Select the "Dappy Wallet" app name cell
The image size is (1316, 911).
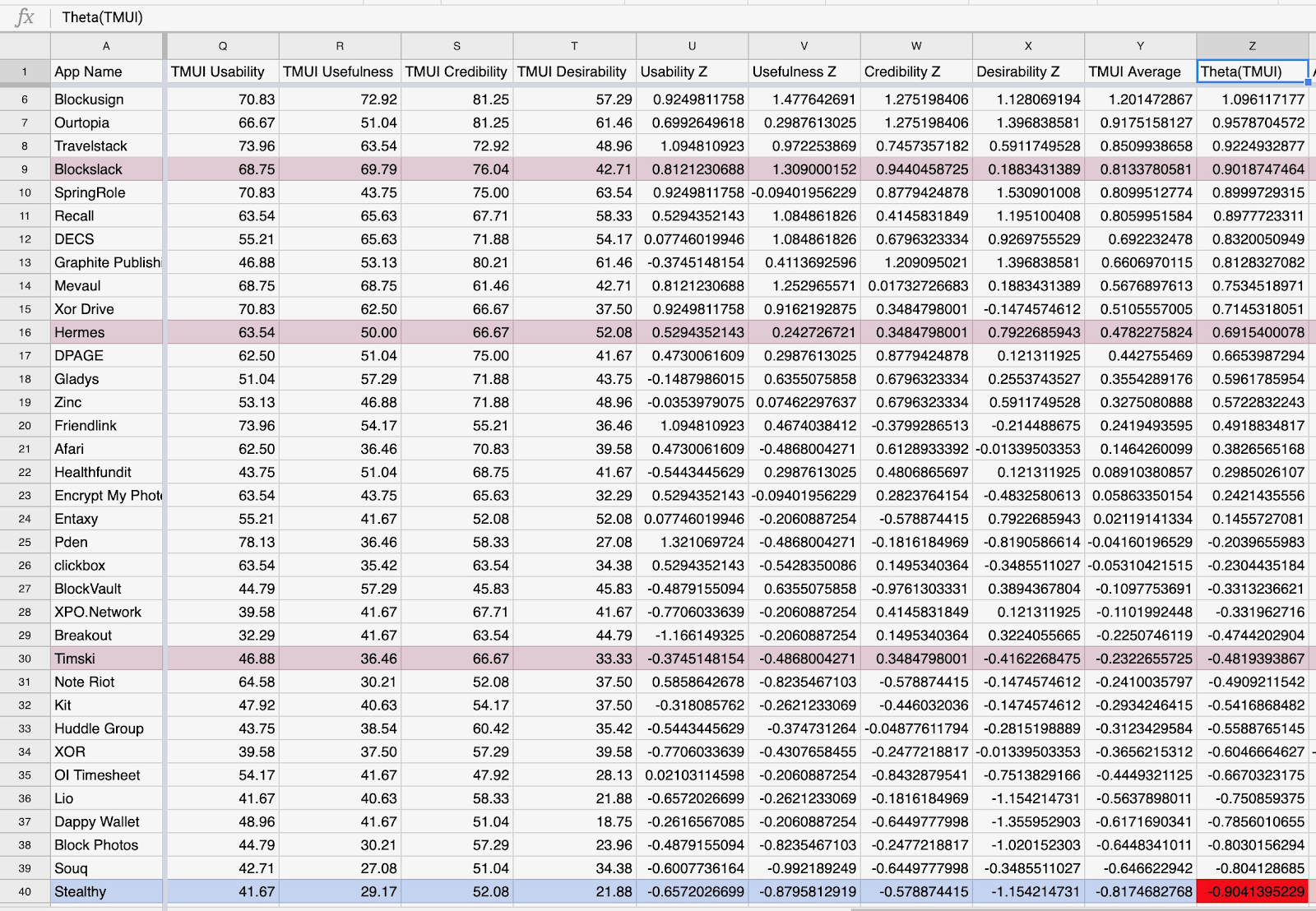click(106, 821)
